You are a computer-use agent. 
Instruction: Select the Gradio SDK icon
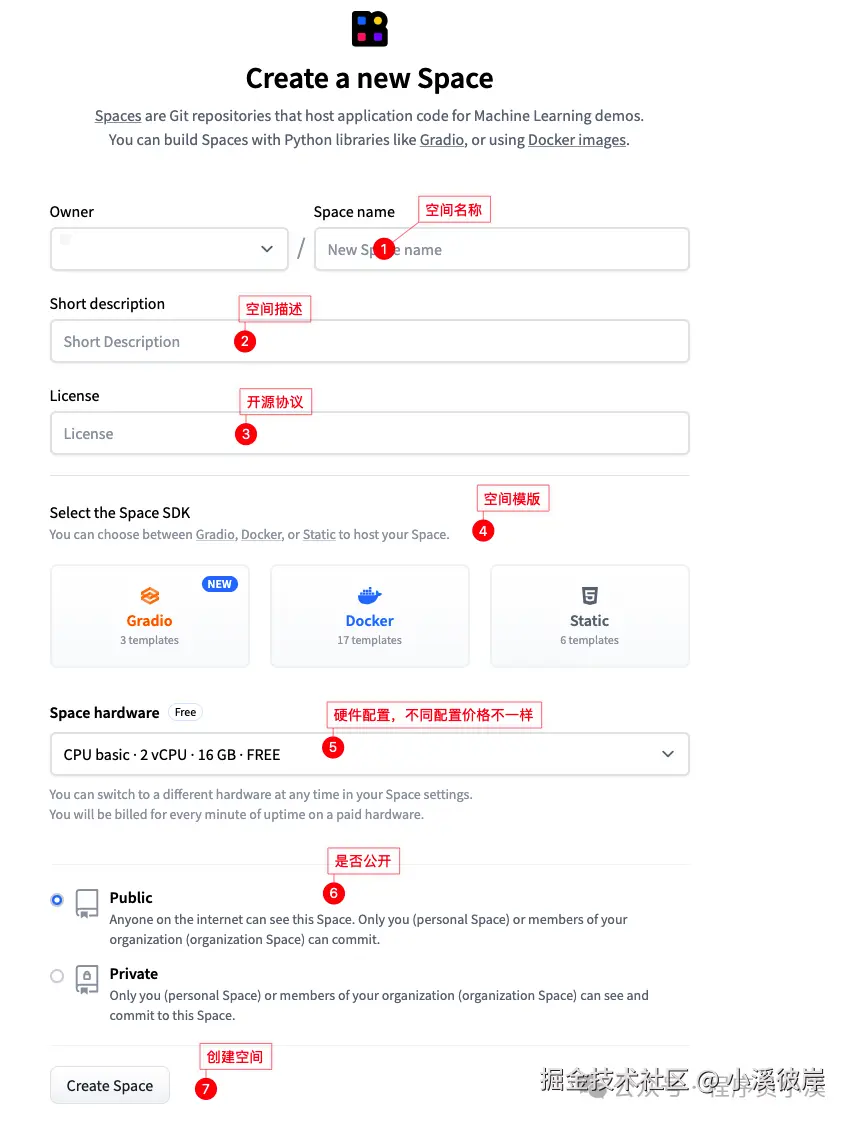click(149, 596)
